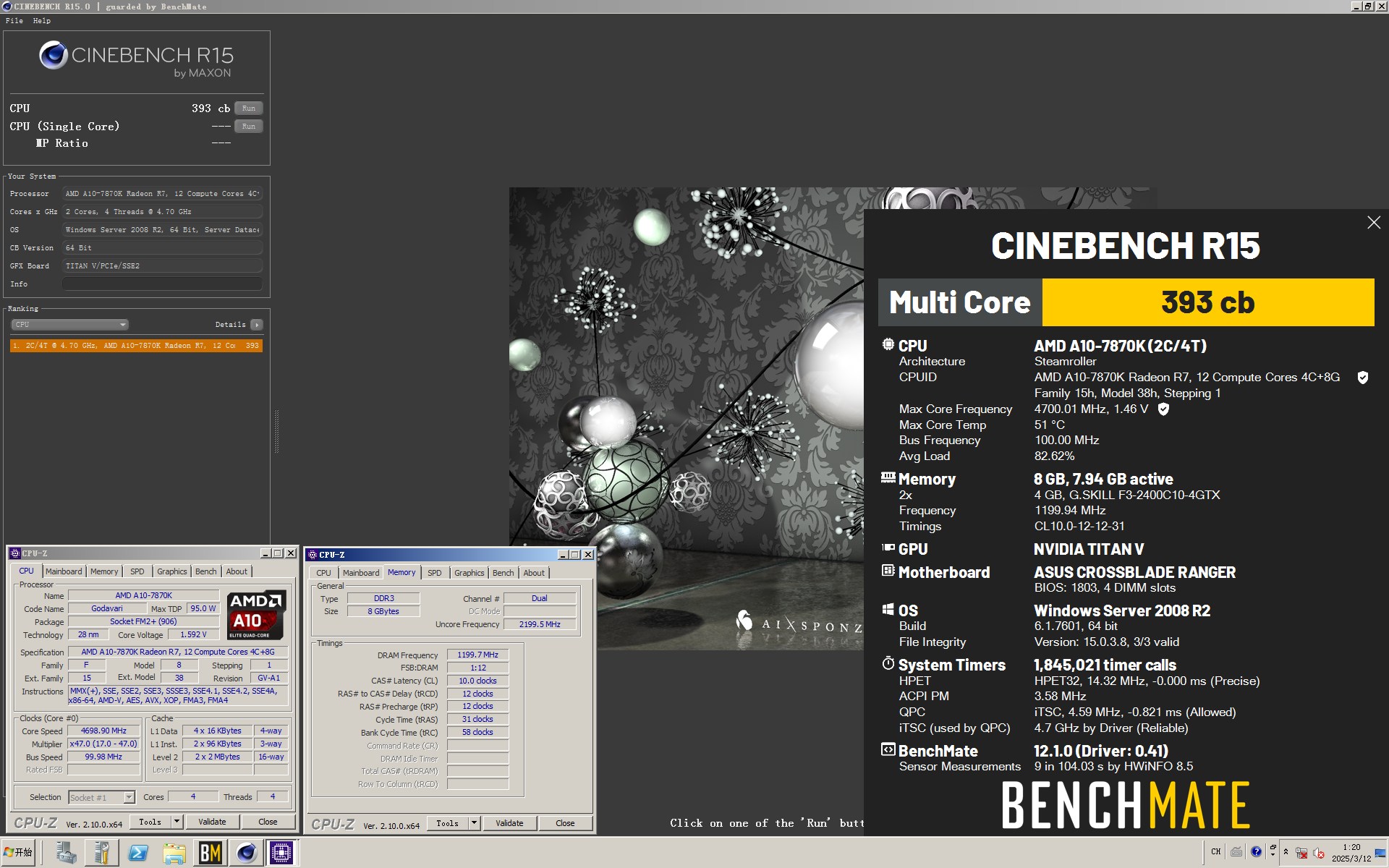
Task: Click the BenchMate Memory section icon
Action: pyautogui.click(x=888, y=477)
